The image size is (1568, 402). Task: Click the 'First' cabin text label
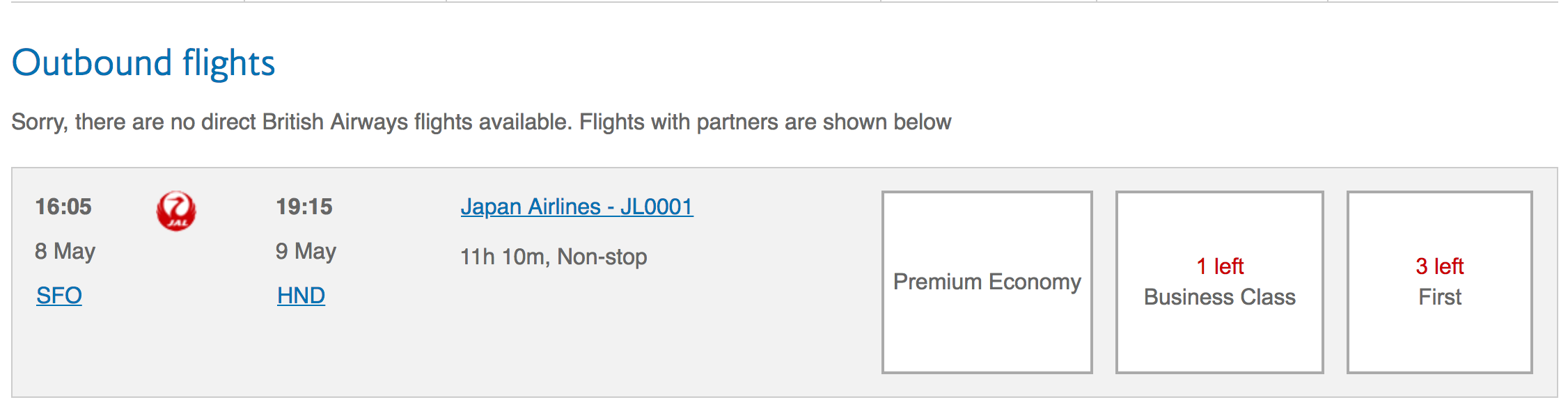coord(1439,297)
